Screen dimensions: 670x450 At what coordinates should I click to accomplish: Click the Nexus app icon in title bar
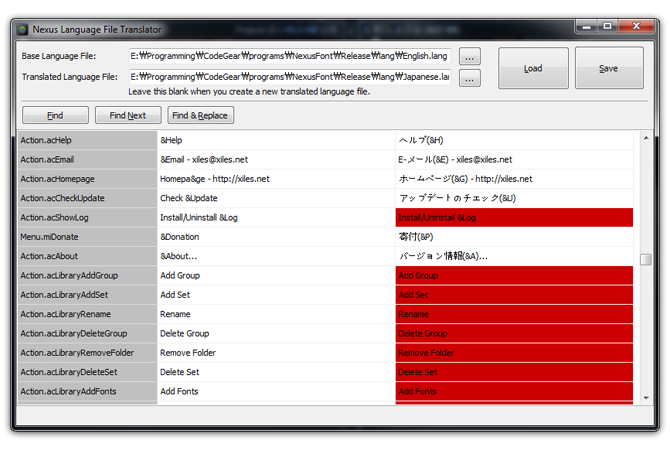[22, 29]
